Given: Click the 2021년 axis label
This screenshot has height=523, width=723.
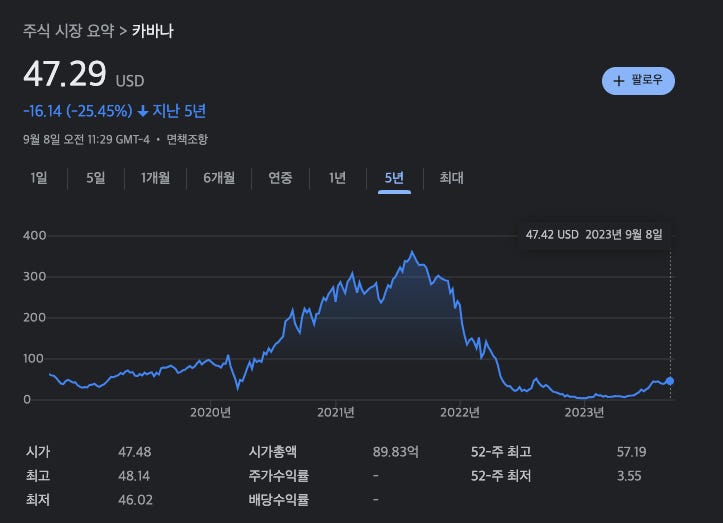Looking at the screenshot, I should click(x=336, y=412).
